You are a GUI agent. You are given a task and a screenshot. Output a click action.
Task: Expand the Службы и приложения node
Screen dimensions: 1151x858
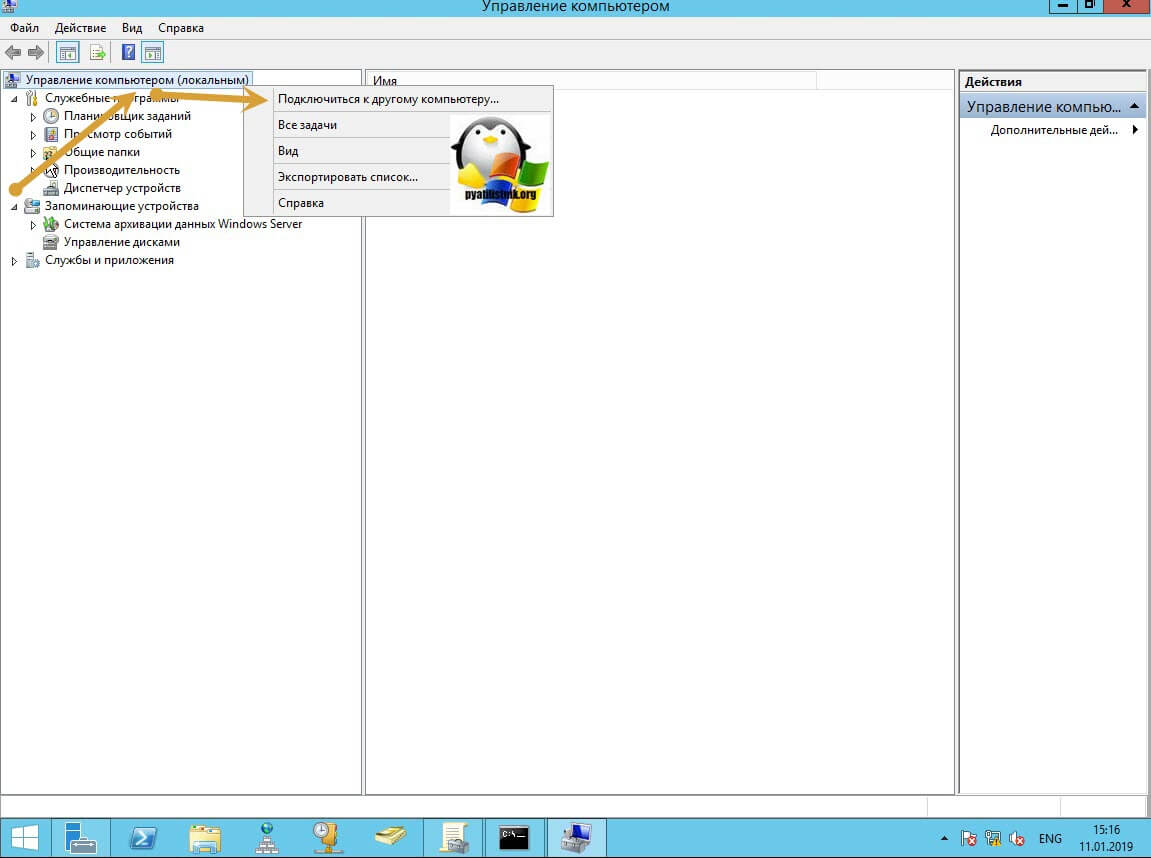[x=14, y=261]
